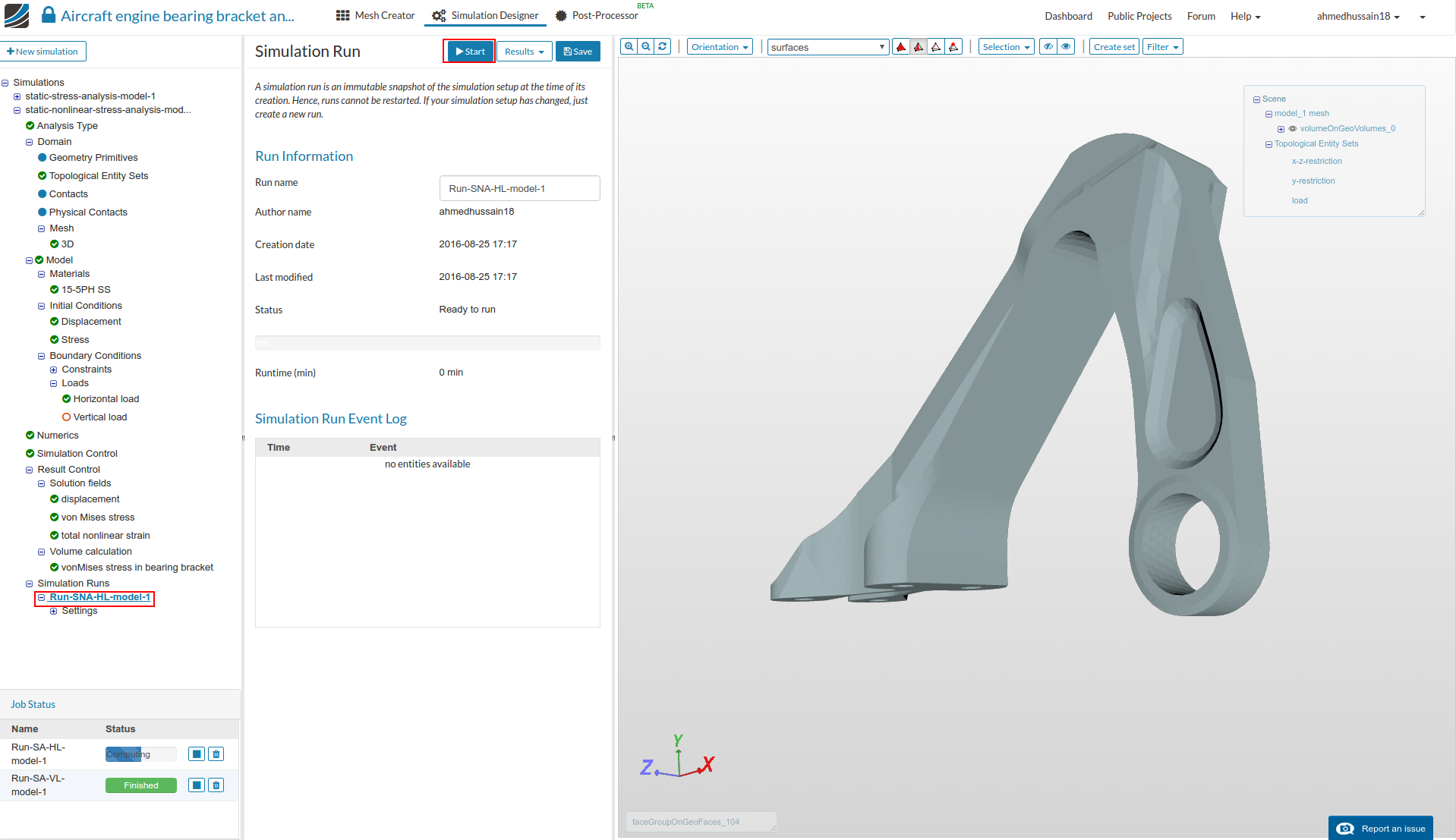Click the SimScale logo icon
Screen dimensions: 1456x840
(x=16, y=15)
